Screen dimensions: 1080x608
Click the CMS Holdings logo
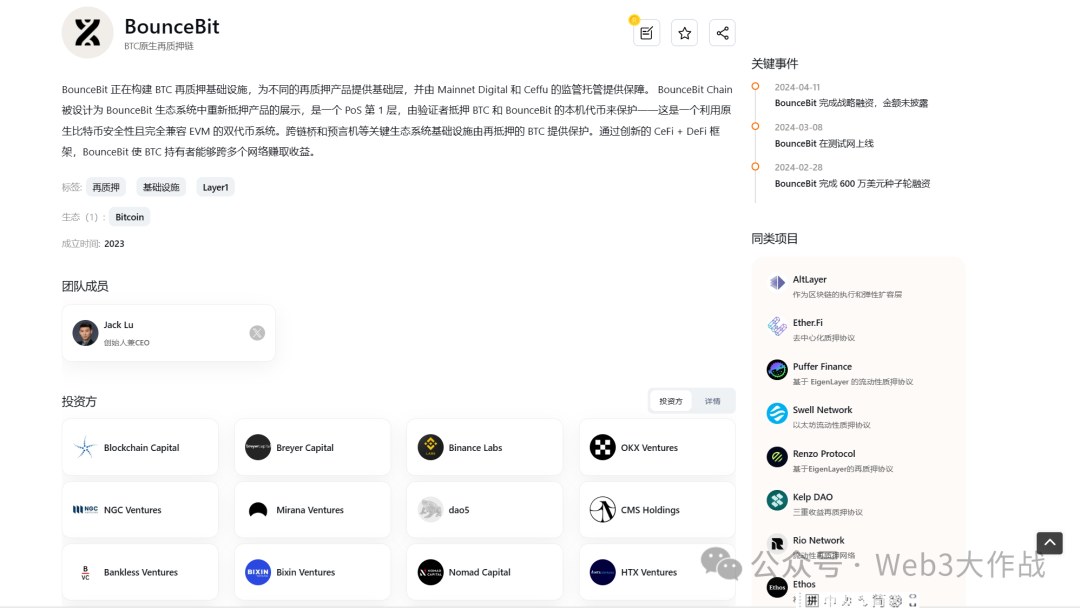coord(603,510)
